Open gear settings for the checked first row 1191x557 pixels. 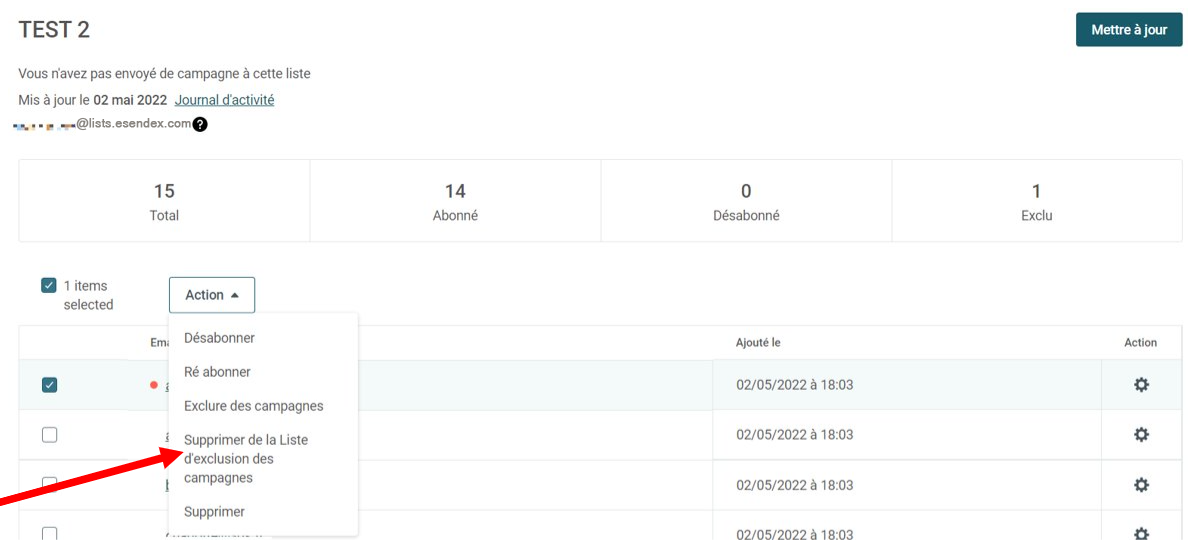tap(1141, 385)
